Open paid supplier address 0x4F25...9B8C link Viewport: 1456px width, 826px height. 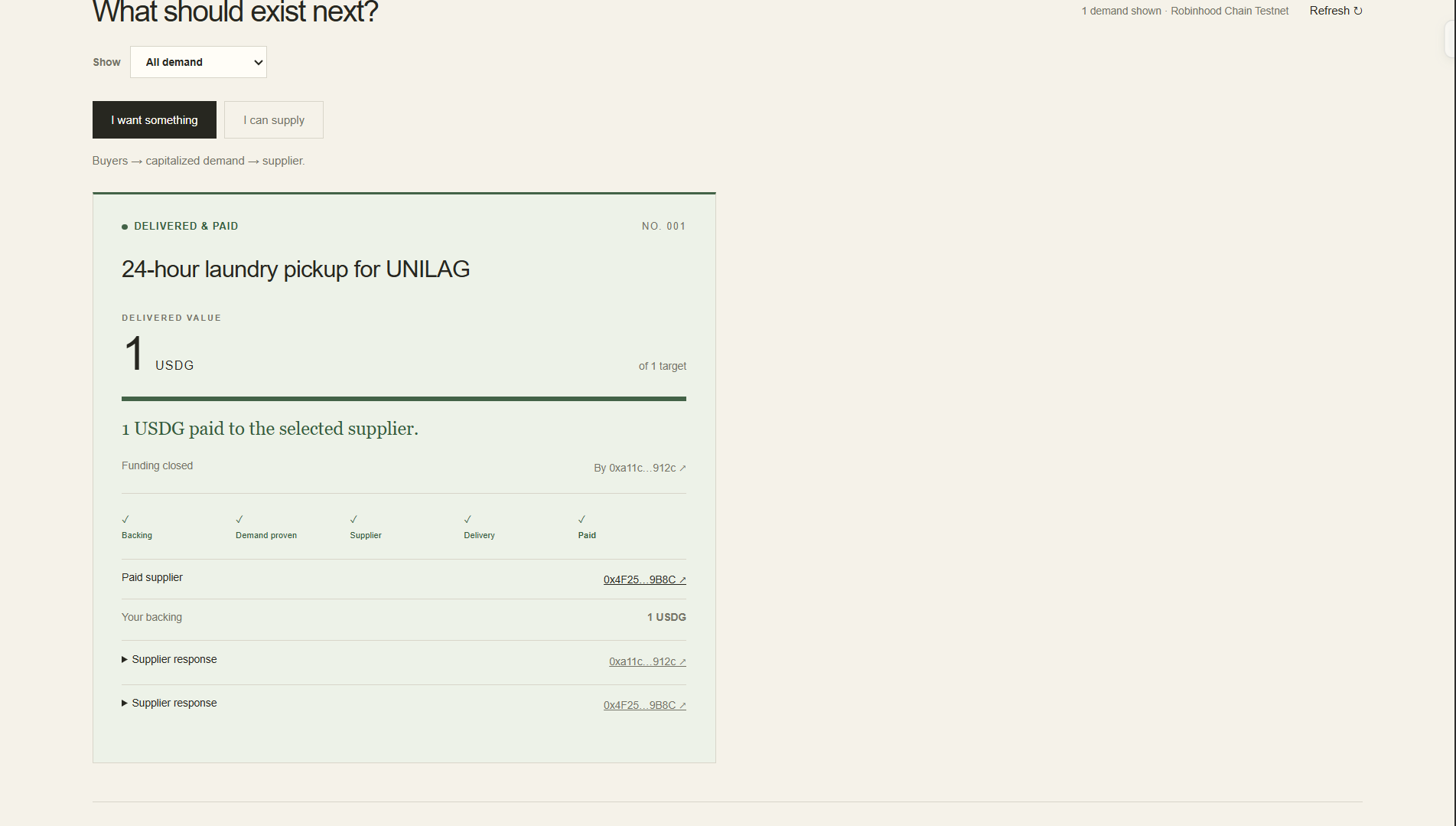[x=645, y=580]
